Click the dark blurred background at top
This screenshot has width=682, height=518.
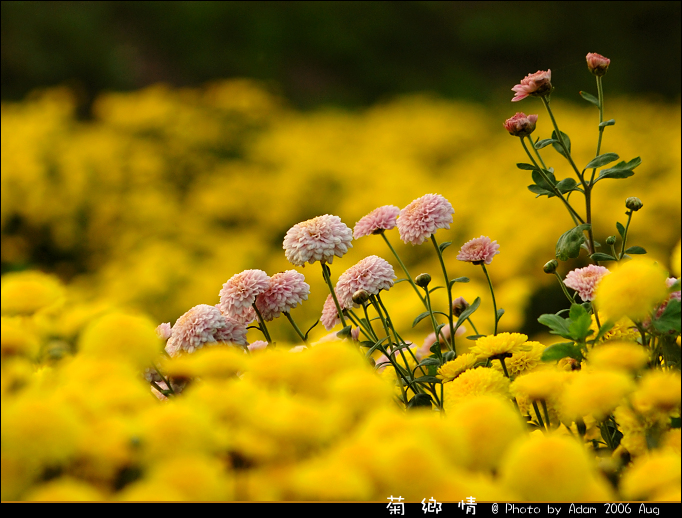coord(300,40)
